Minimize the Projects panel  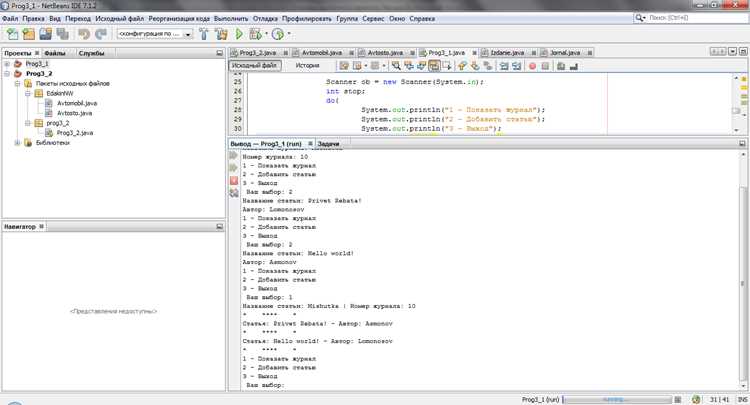[220, 53]
